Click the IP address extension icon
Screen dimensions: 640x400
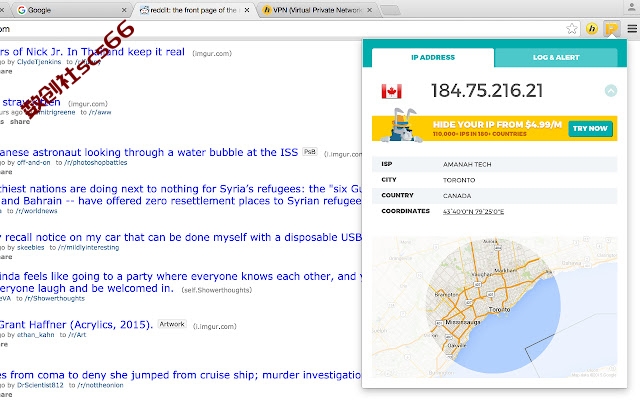tap(611, 29)
